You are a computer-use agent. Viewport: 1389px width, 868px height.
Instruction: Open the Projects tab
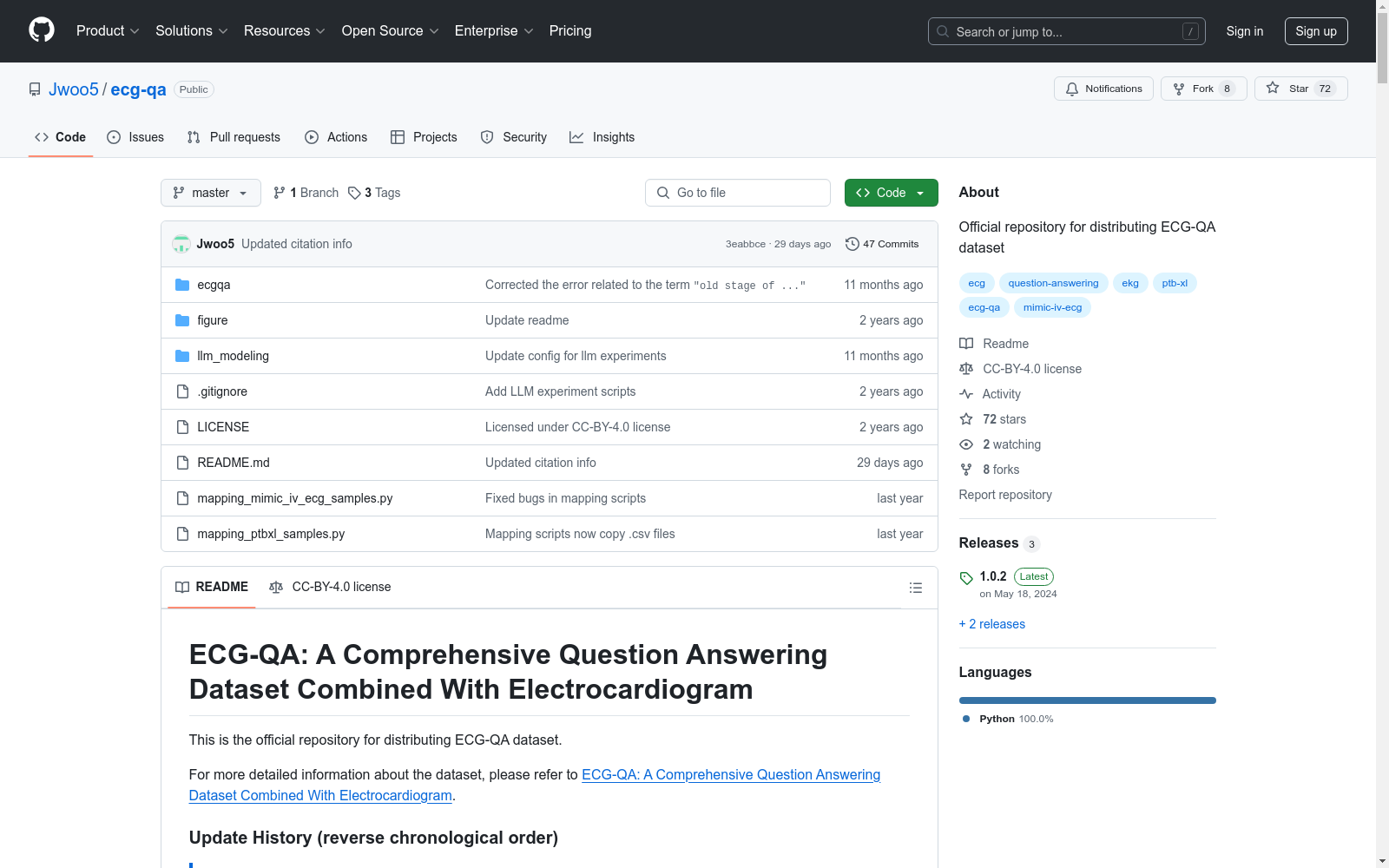(x=424, y=137)
